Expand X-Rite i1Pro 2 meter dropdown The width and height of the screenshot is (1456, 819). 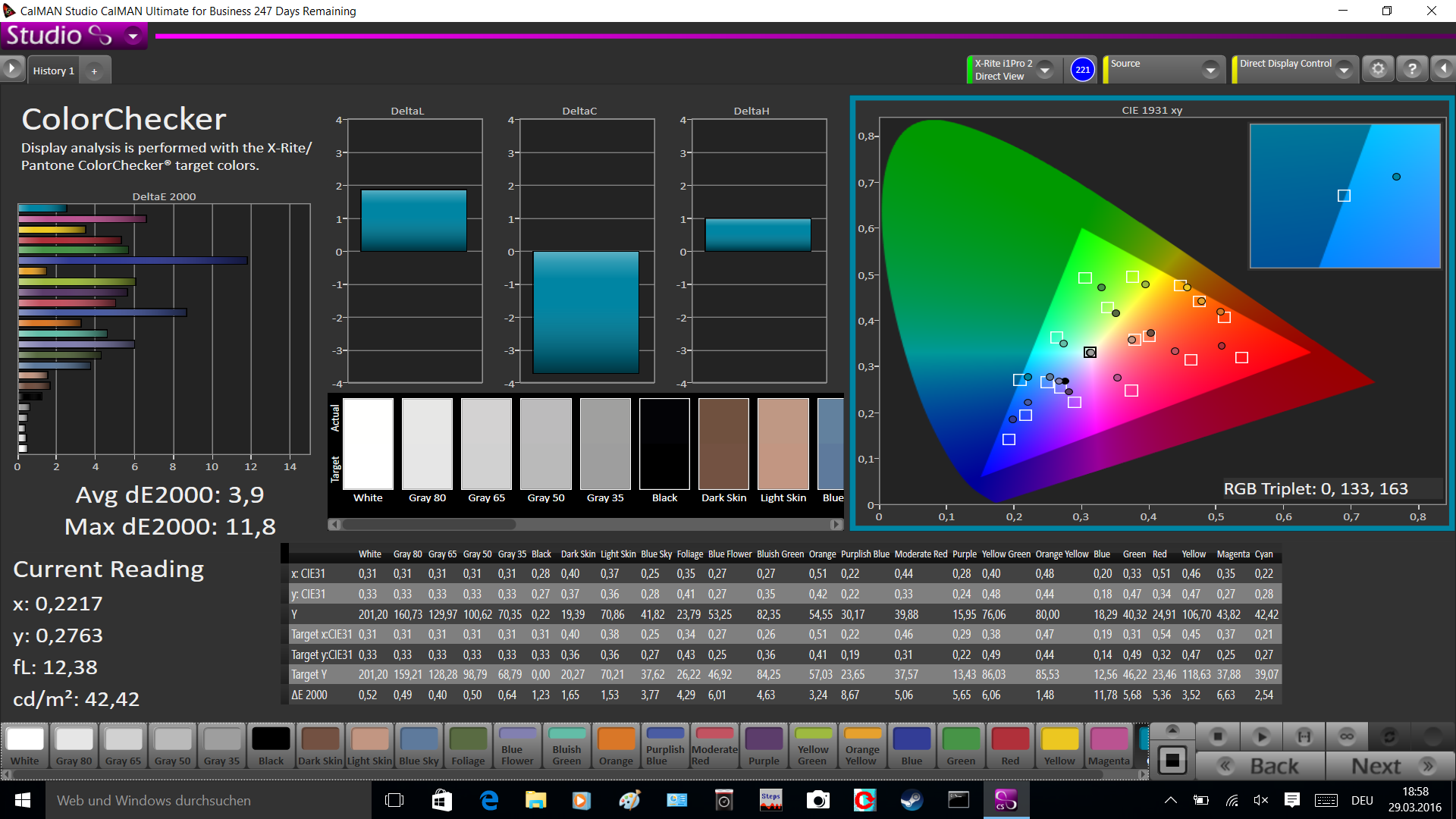tap(1045, 70)
